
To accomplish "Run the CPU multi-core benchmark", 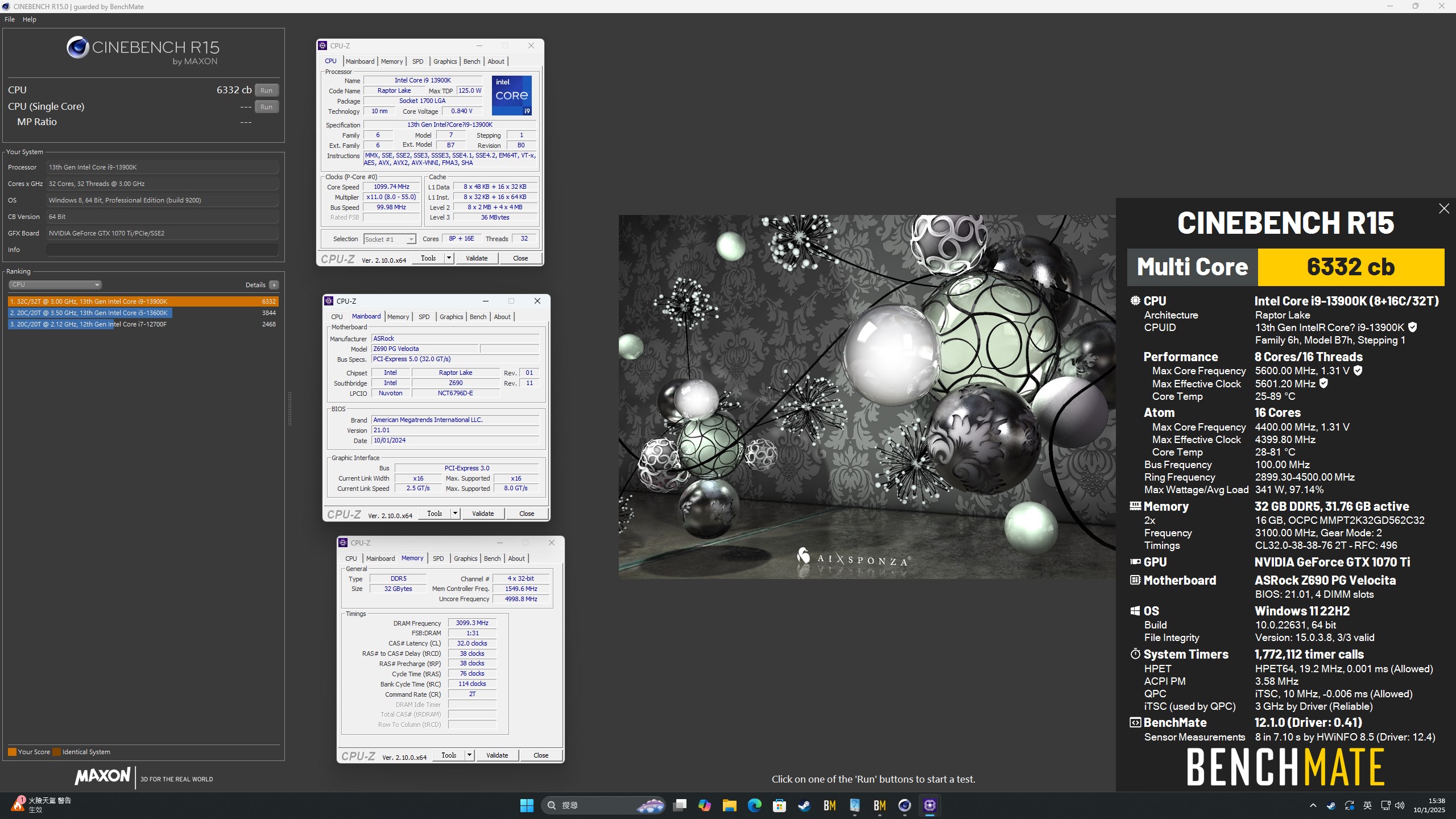I will [266, 90].
